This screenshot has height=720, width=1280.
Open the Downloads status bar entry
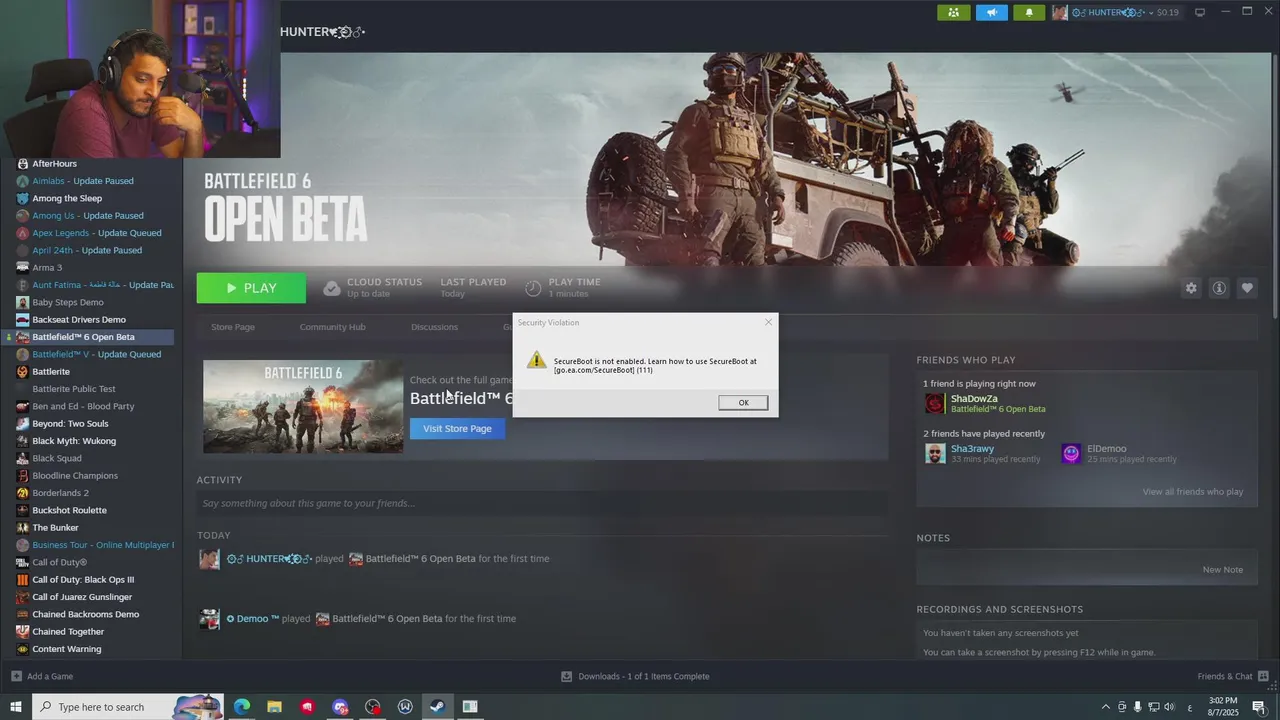[x=635, y=676]
